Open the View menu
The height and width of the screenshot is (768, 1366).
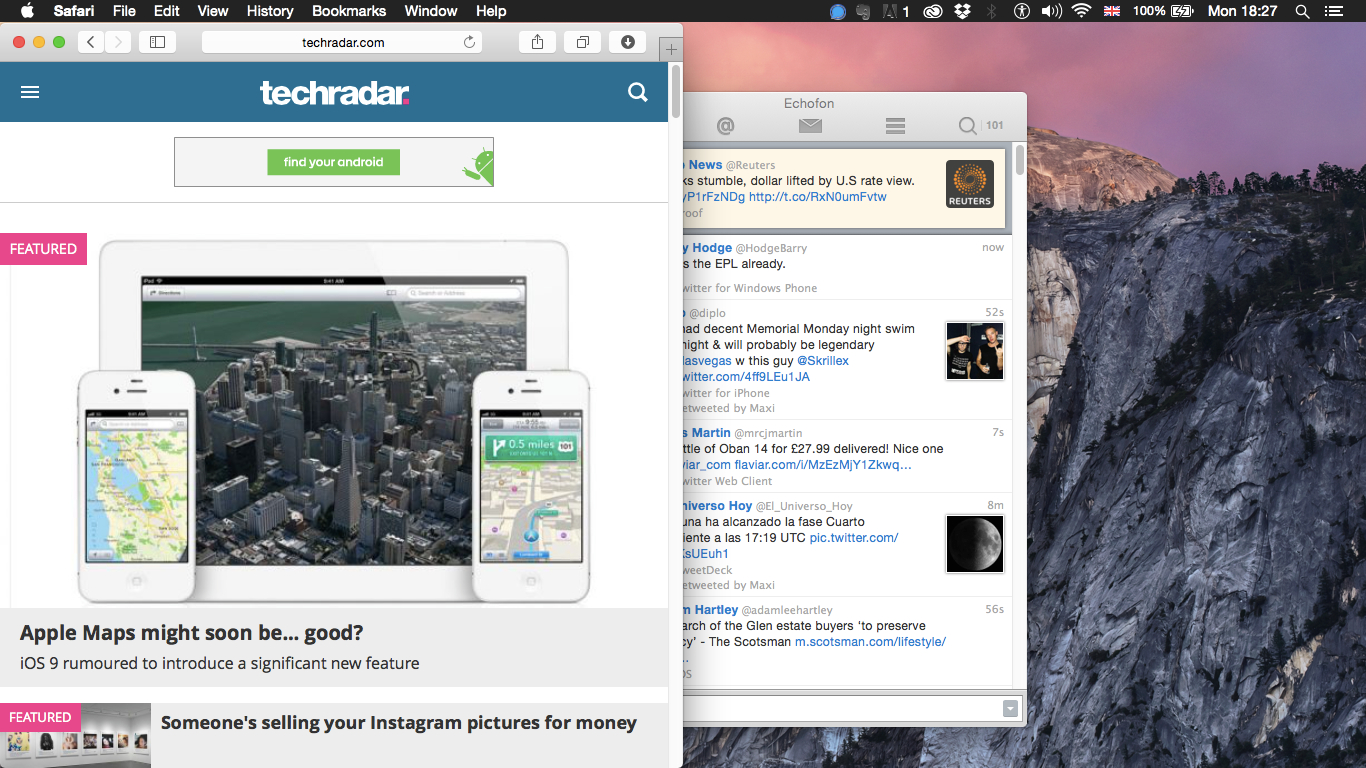(x=213, y=11)
